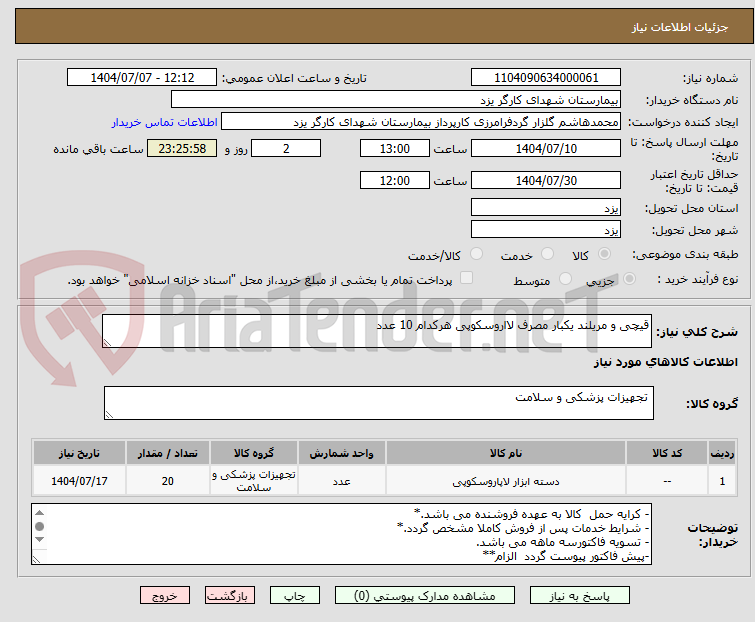
Task: Click the دسته ابزار لاپاروسکوپی item cell
Action: coord(506,480)
